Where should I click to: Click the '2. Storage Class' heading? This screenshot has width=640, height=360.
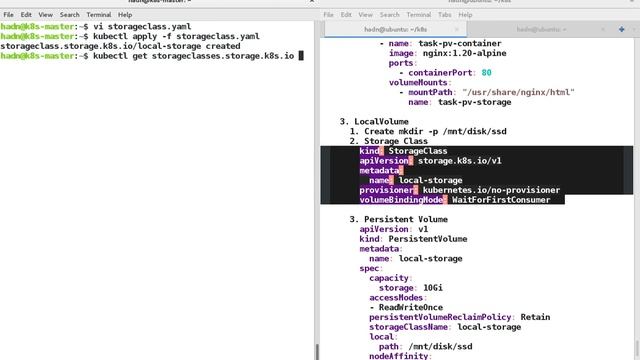click(389, 141)
